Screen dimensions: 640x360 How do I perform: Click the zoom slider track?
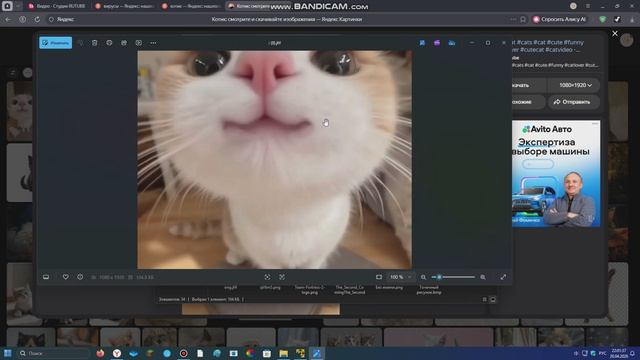point(453,277)
